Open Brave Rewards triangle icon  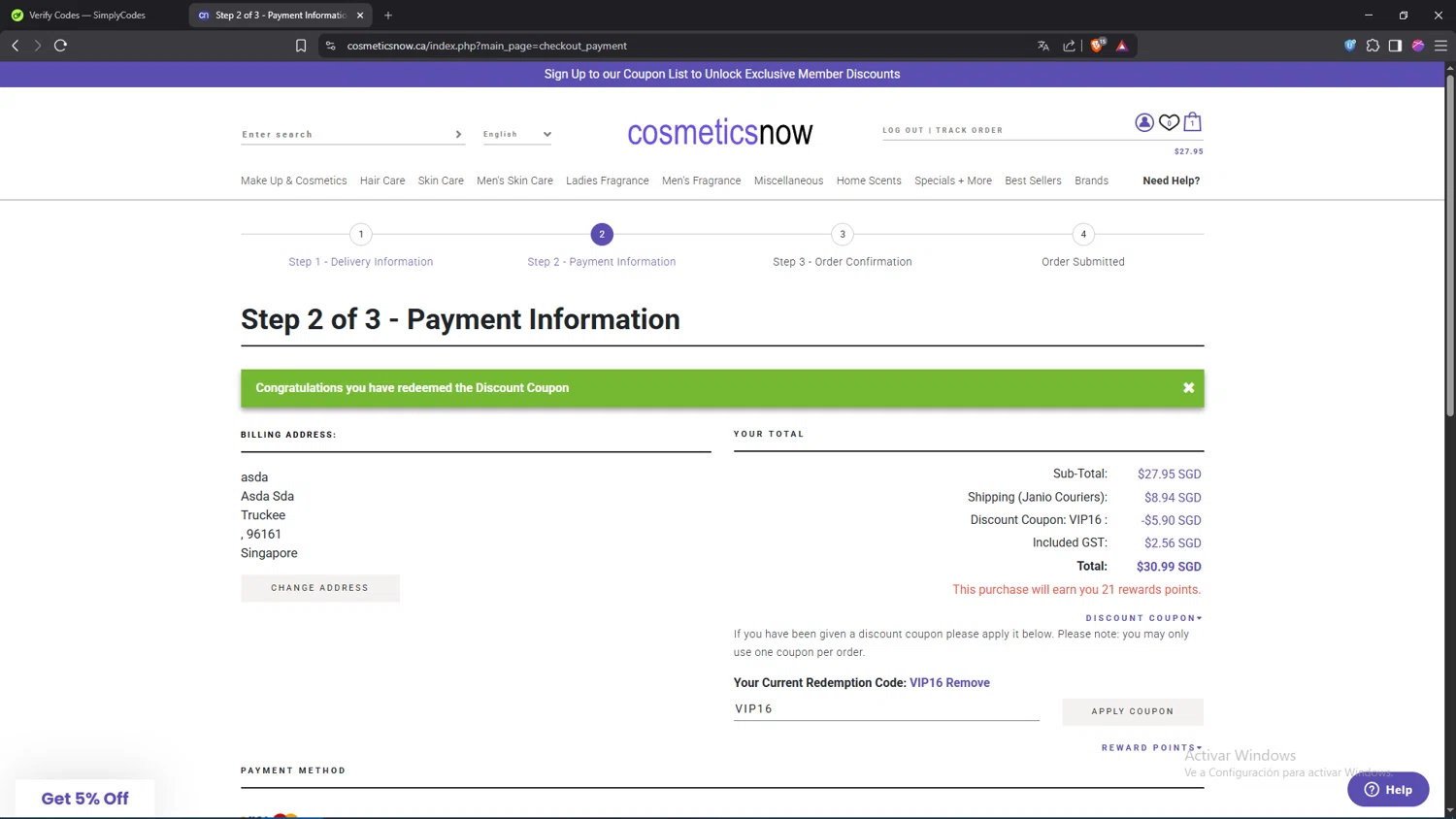coord(1122,46)
